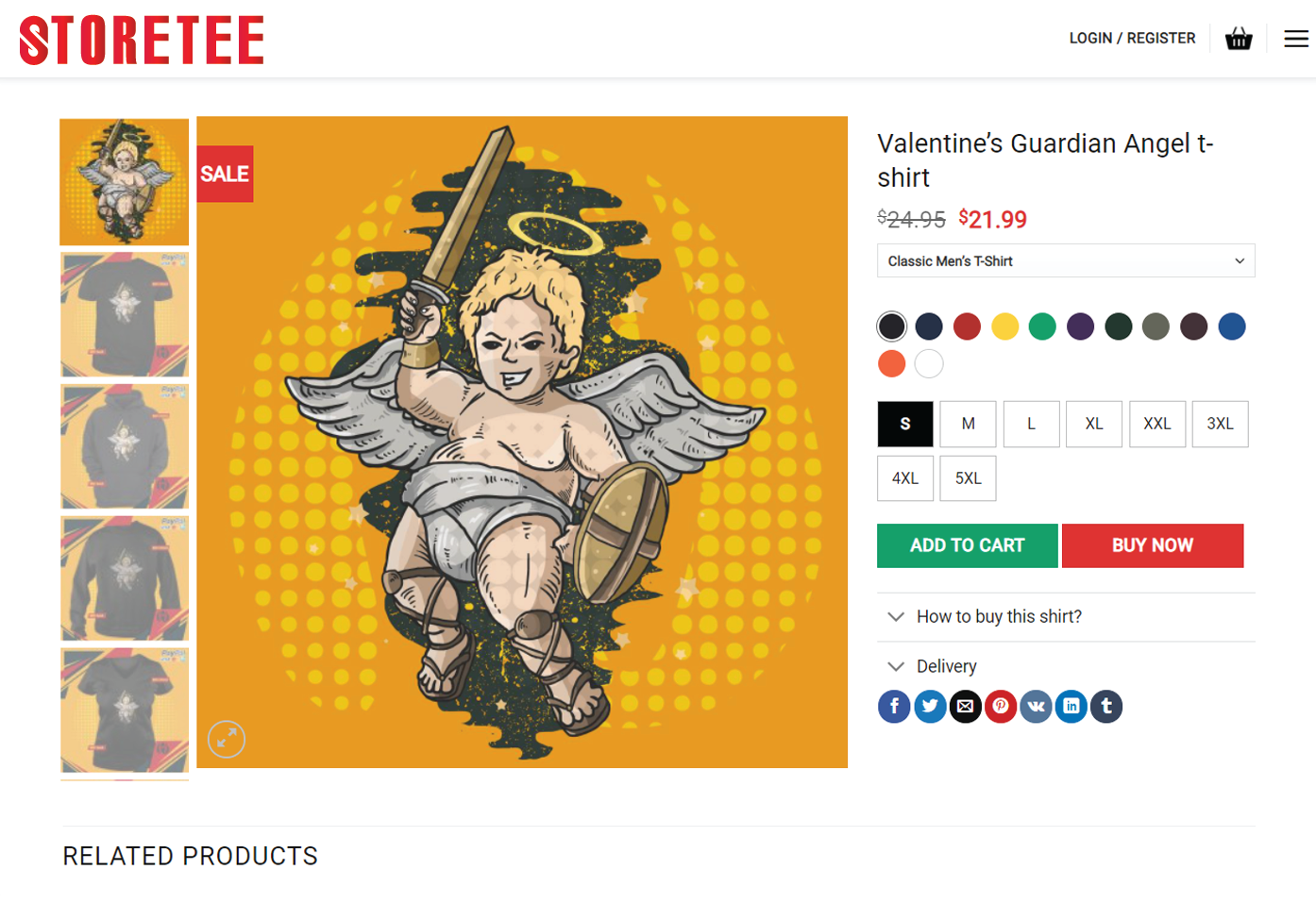This screenshot has height=903, width=1316.
Task: Go to Login / Register page
Action: 1132,39
